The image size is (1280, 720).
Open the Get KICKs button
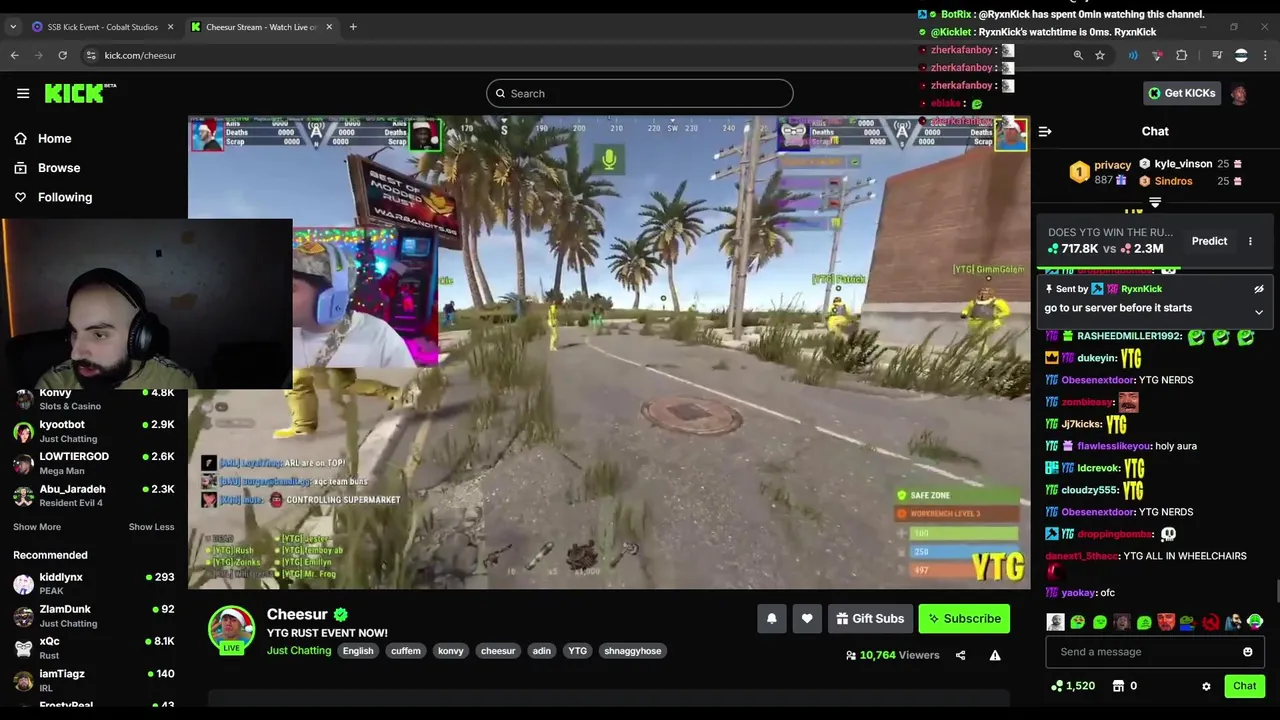pos(1181,93)
